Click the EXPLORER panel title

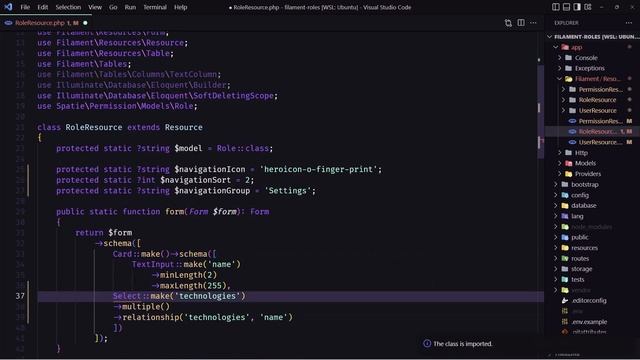566,23
